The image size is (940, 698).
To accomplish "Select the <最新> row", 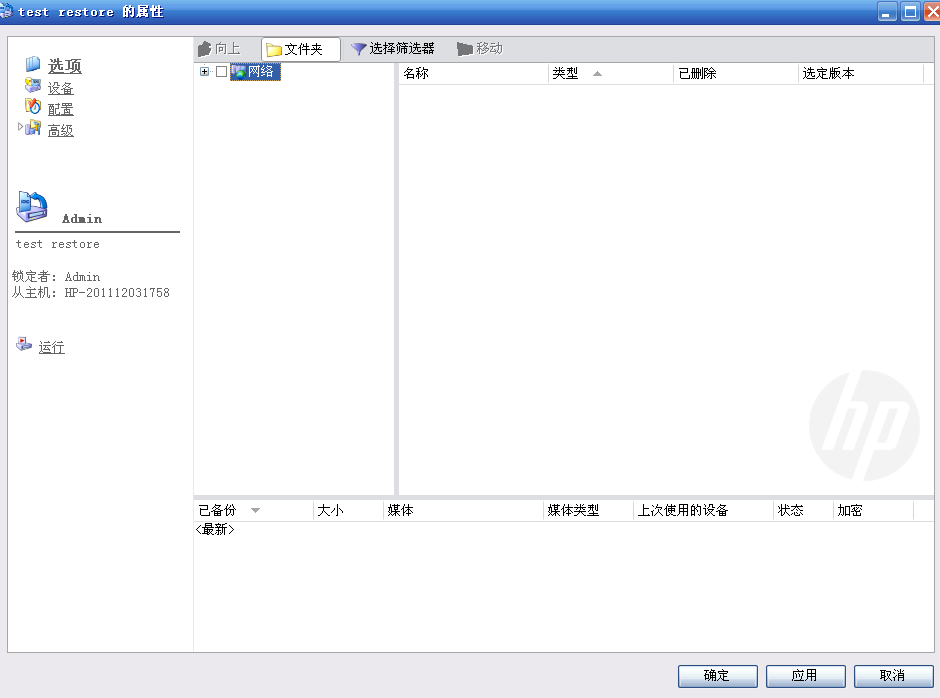I will tap(215, 529).
